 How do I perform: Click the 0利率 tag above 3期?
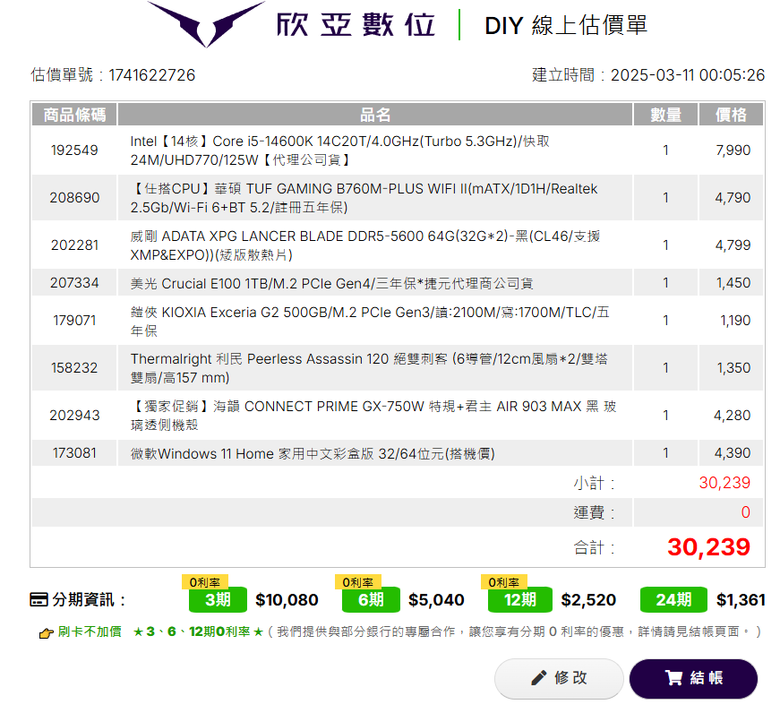tap(205, 582)
